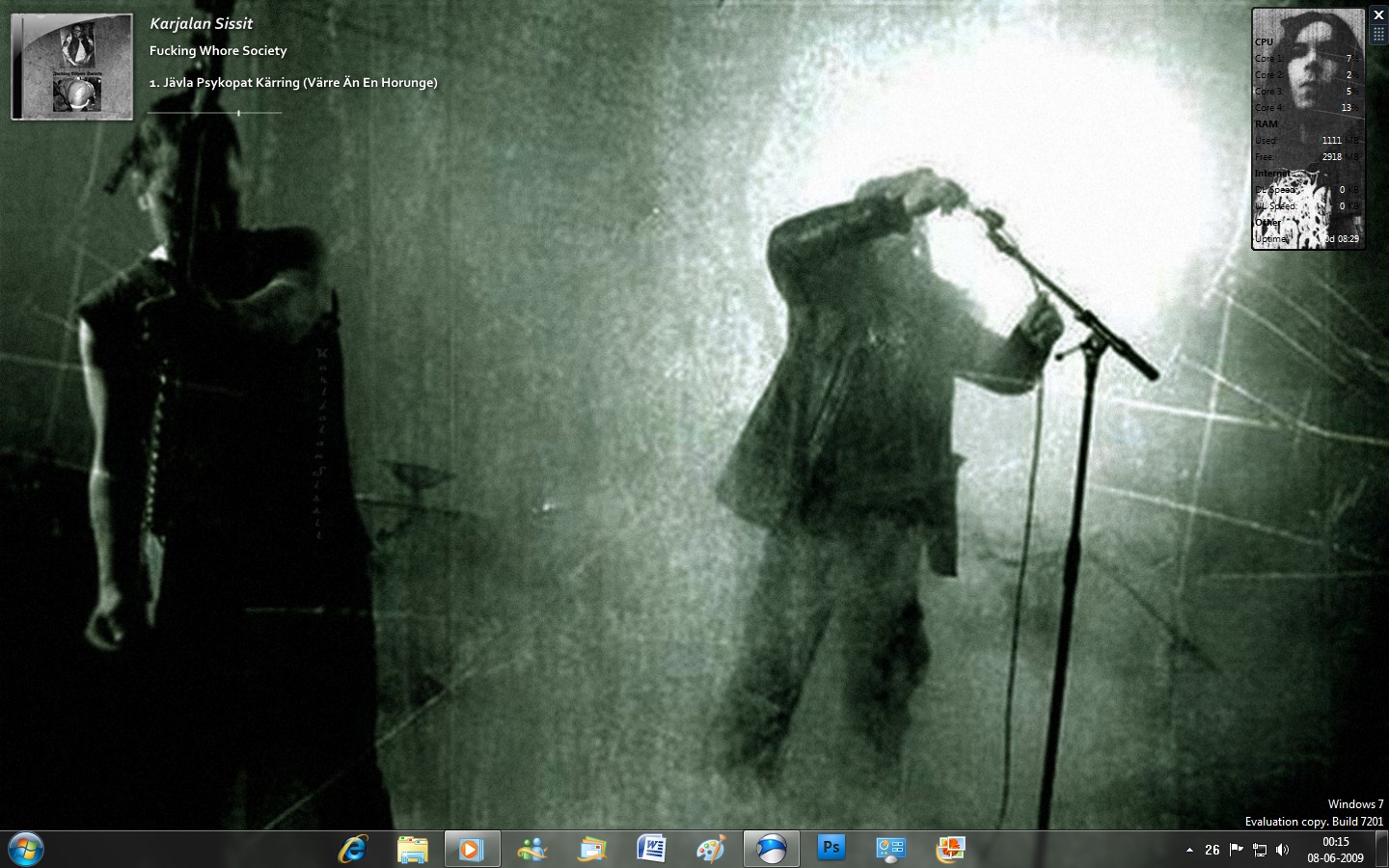
Task: Open the volume speaker tray icon
Action: [1282, 850]
